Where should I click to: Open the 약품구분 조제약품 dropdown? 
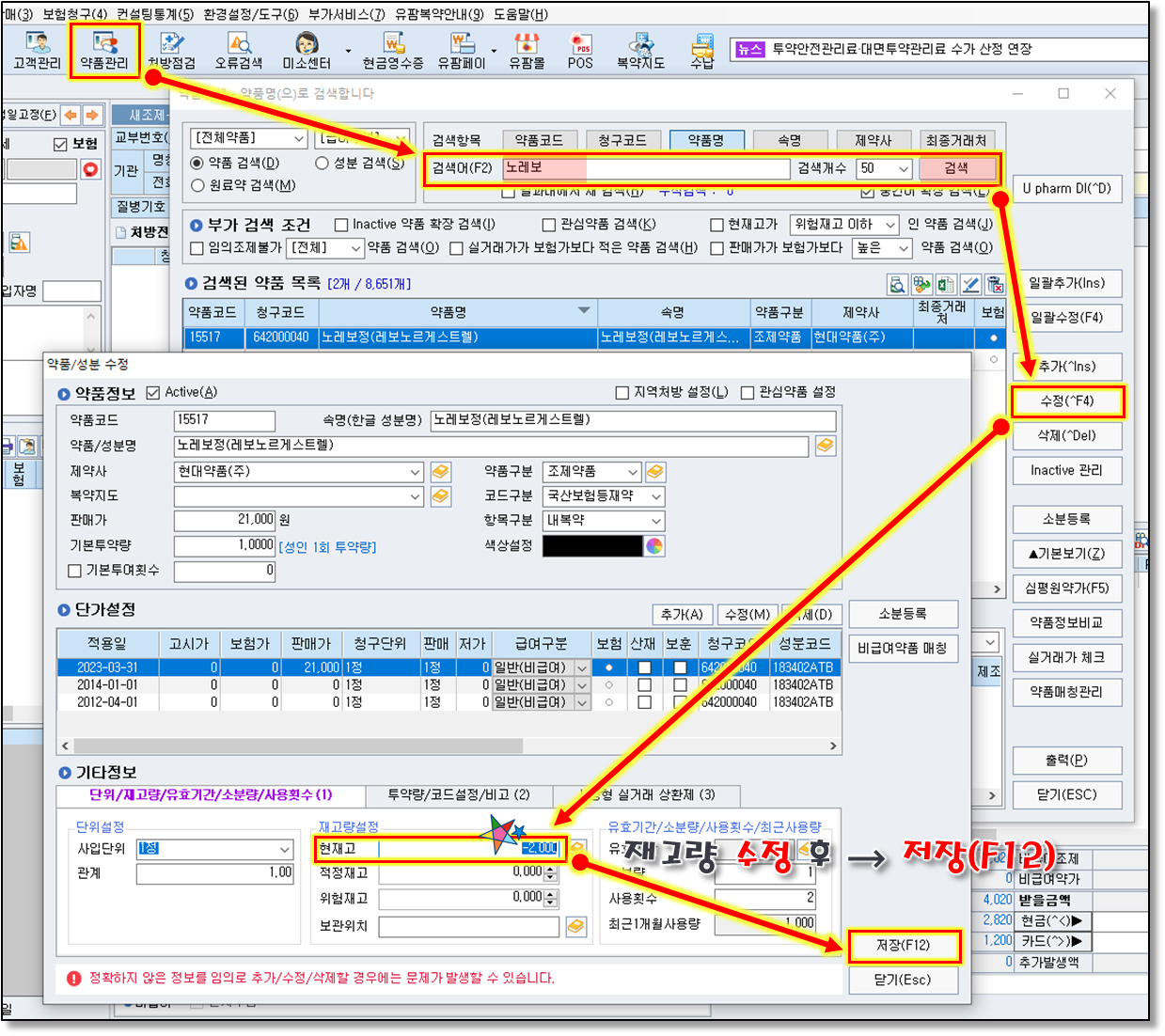(592, 471)
